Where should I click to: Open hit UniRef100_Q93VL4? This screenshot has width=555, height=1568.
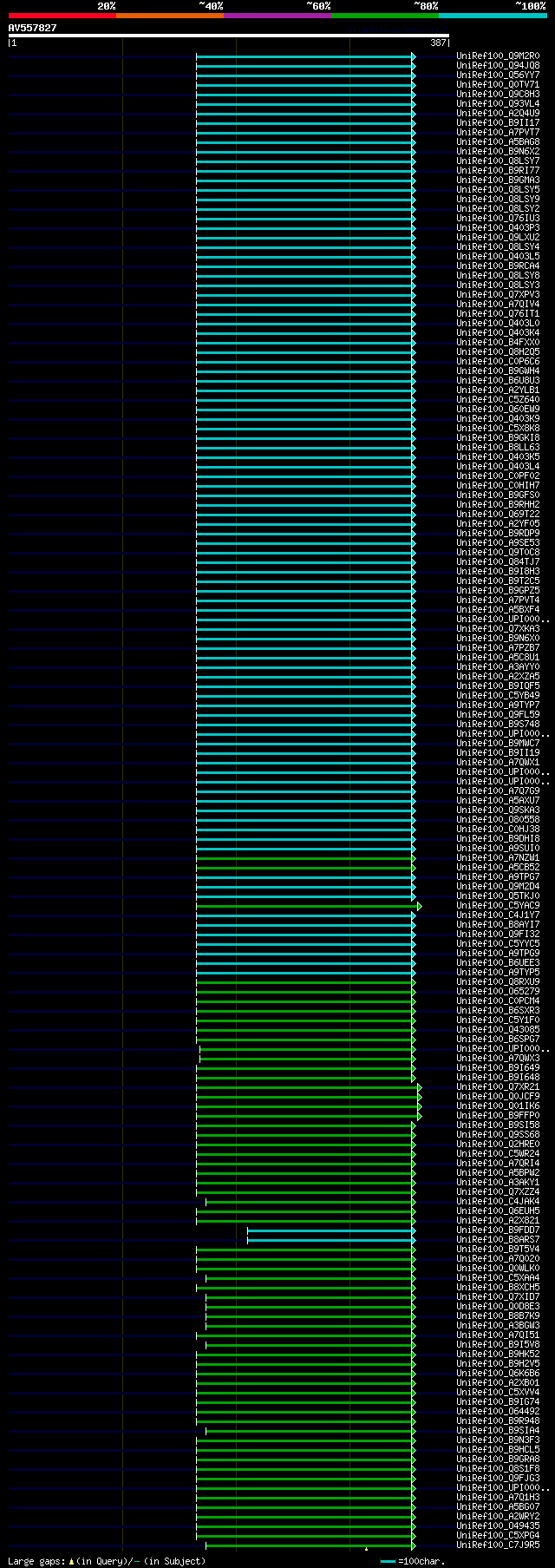point(498,104)
